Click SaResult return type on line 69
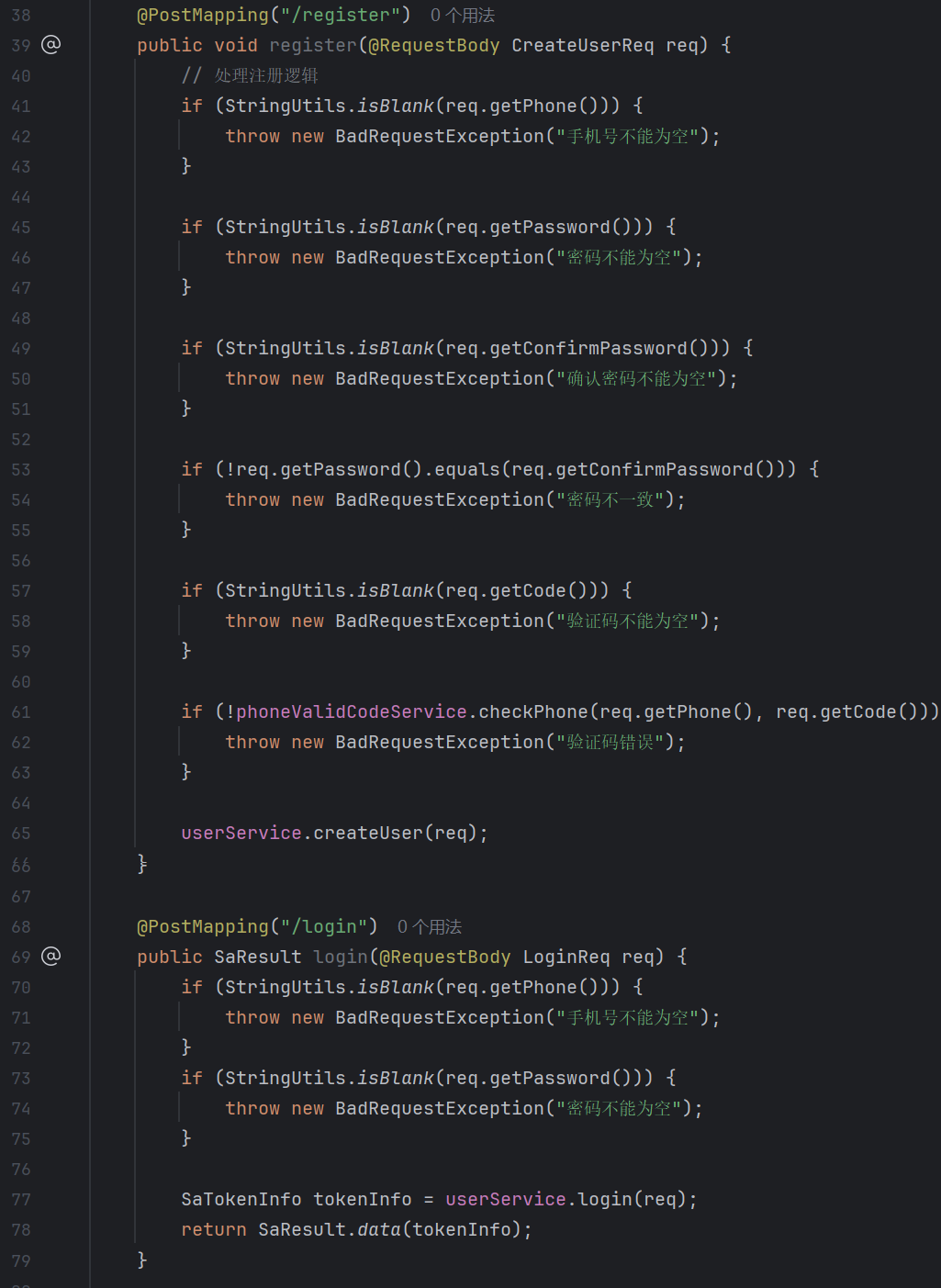This screenshot has width=941, height=1288. coord(258,957)
